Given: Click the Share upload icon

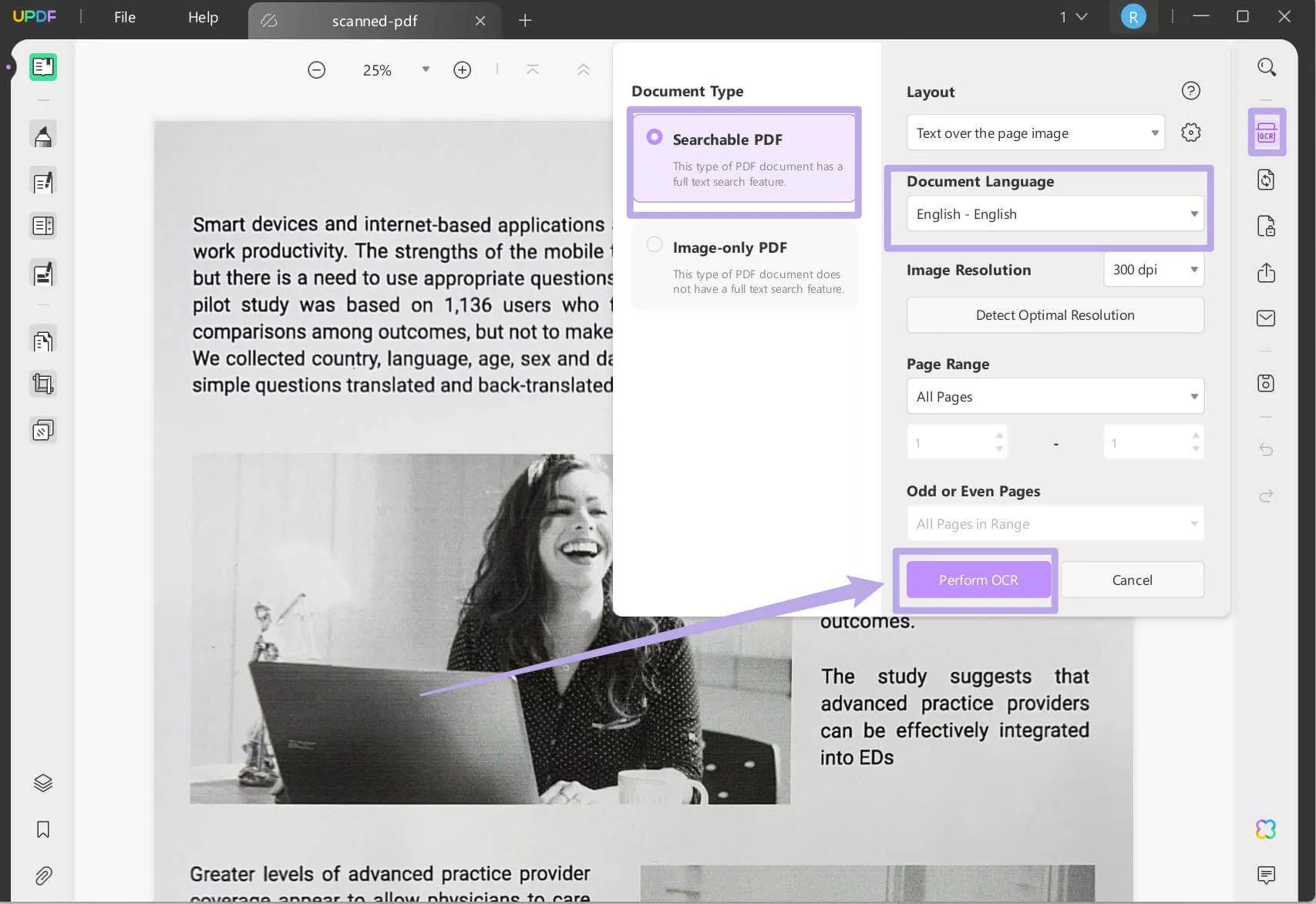Looking at the screenshot, I should click(1267, 272).
